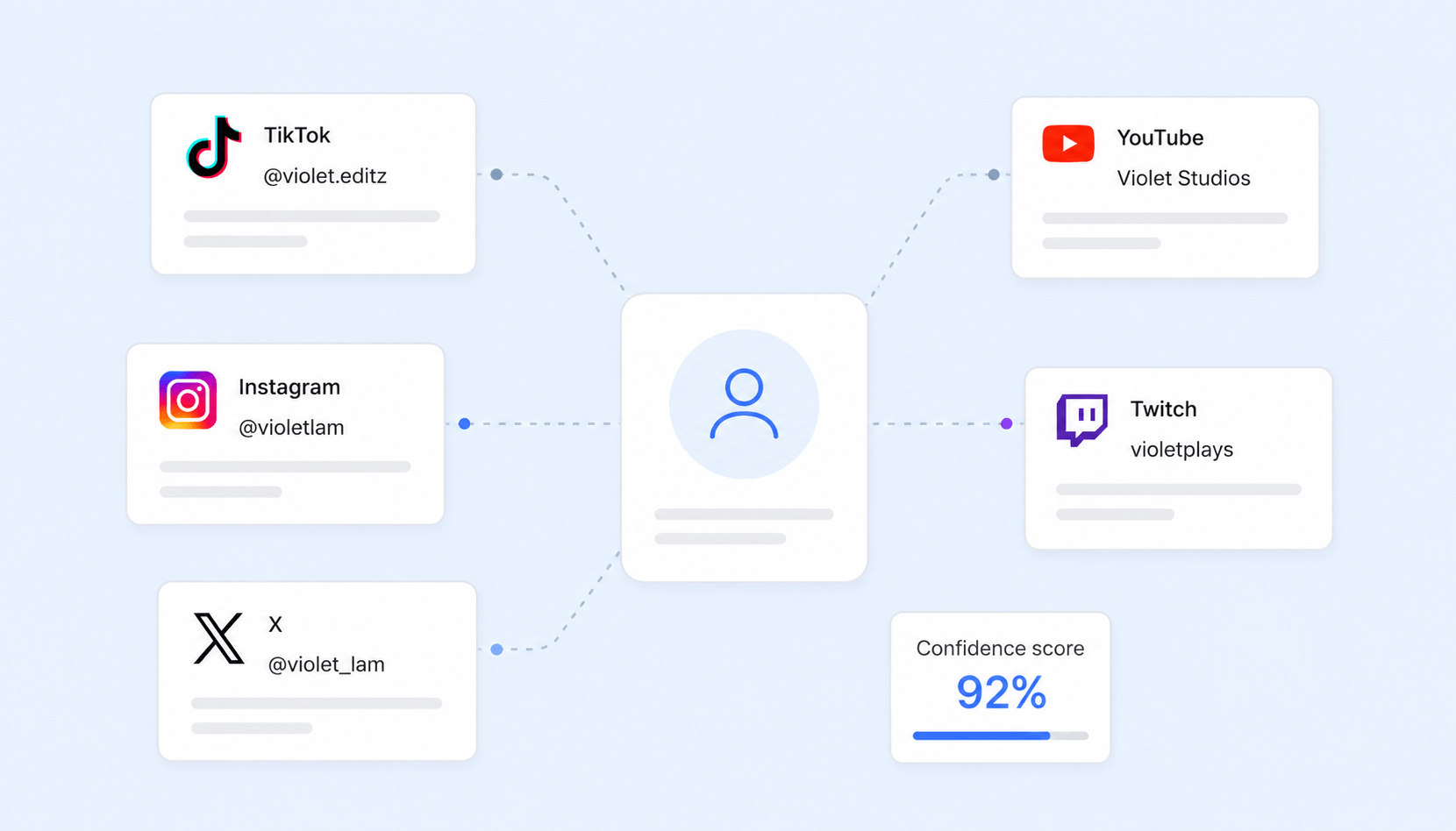Click the Instagram title text
The height and width of the screenshot is (831, 1456).
click(x=289, y=387)
